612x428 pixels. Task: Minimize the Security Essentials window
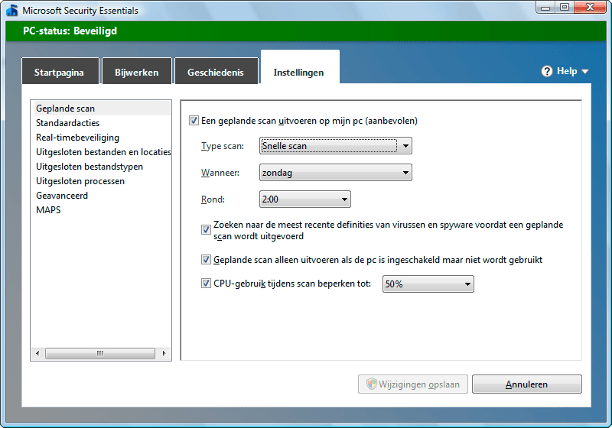click(x=546, y=7)
